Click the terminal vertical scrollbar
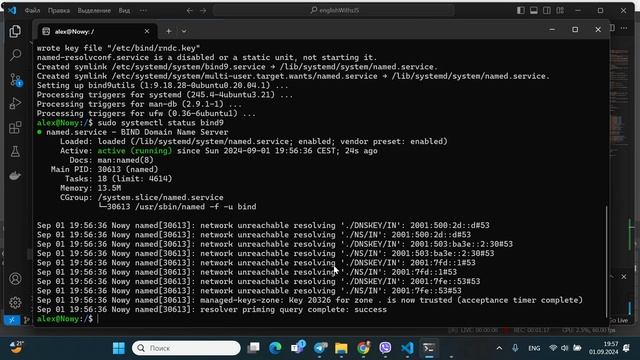 point(607,261)
